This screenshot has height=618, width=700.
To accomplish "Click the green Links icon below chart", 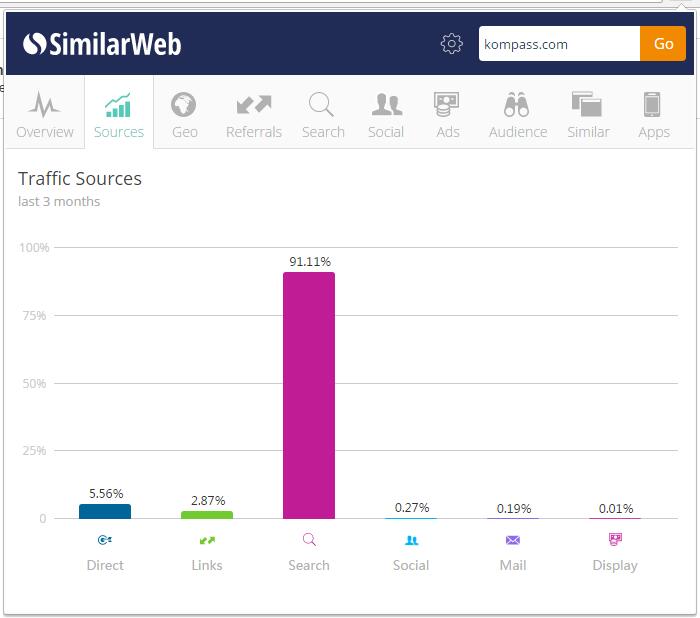I will pyautogui.click(x=207, y=540).
